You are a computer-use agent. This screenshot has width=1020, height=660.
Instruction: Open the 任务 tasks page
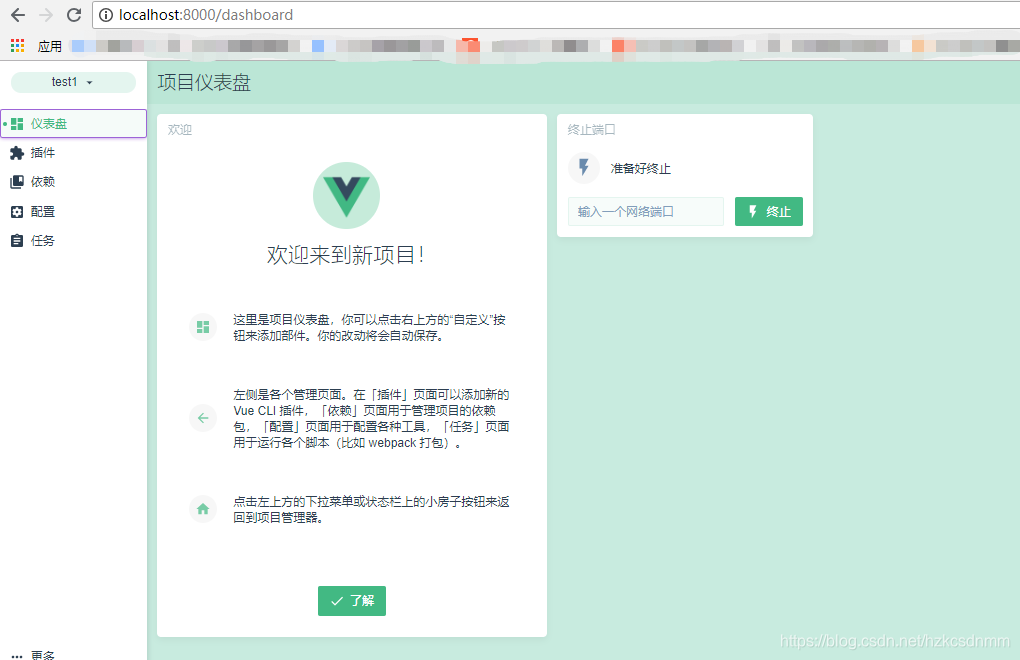(74, 241)
